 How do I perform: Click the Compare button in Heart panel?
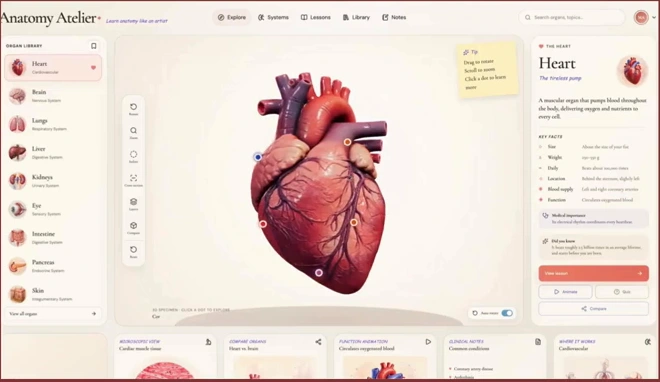[x=593, y=308]
